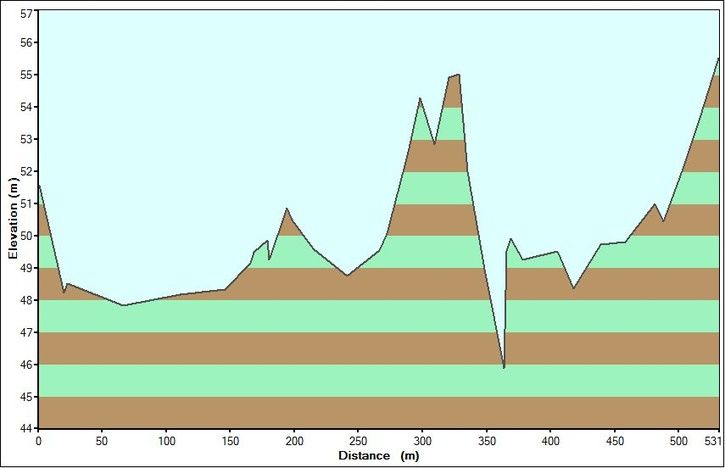Click the deepest dip bottom near 46 m elevation

tap(504, 367)
